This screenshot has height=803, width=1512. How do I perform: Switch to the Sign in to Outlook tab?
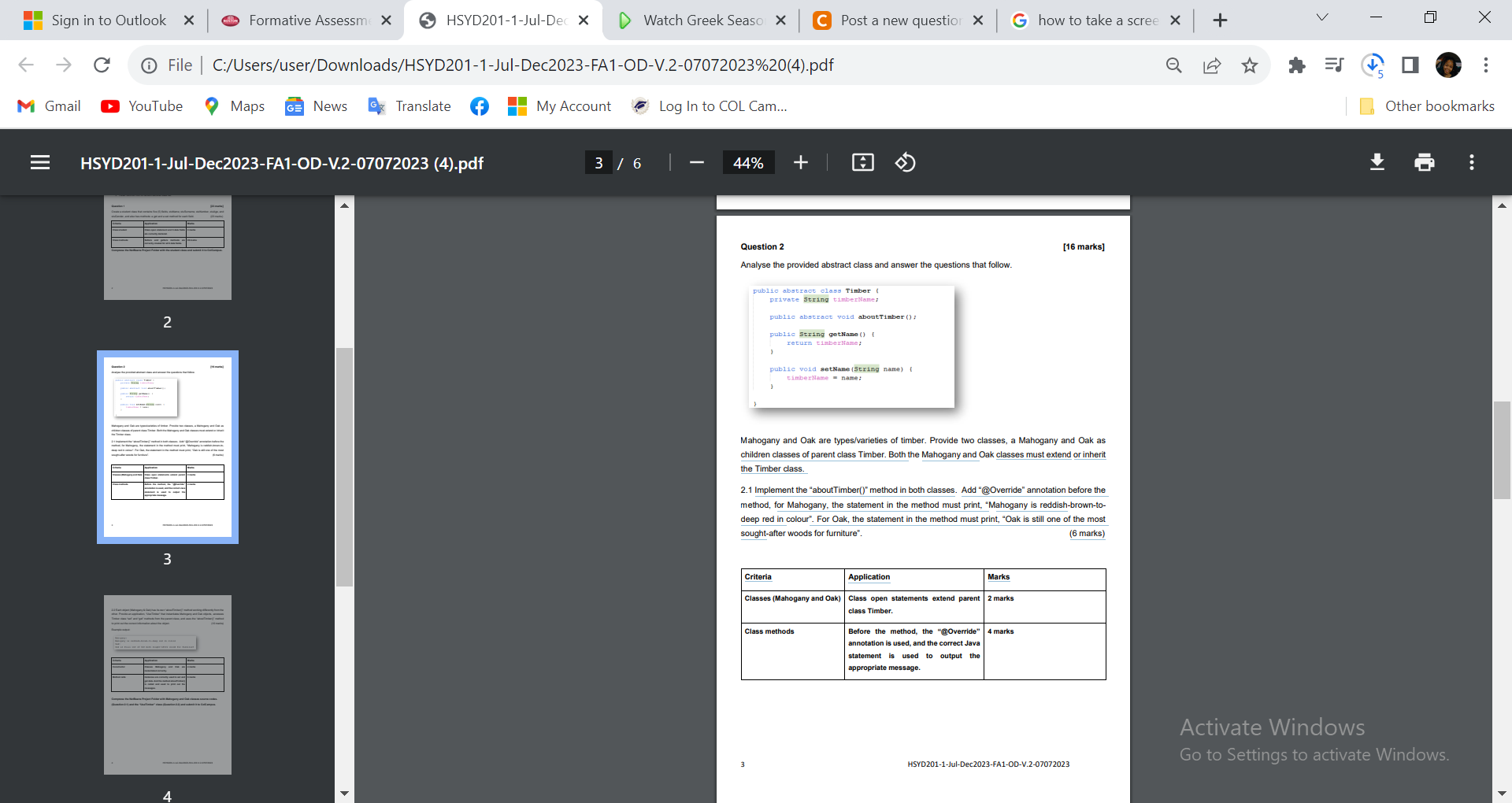coord(109,20)
